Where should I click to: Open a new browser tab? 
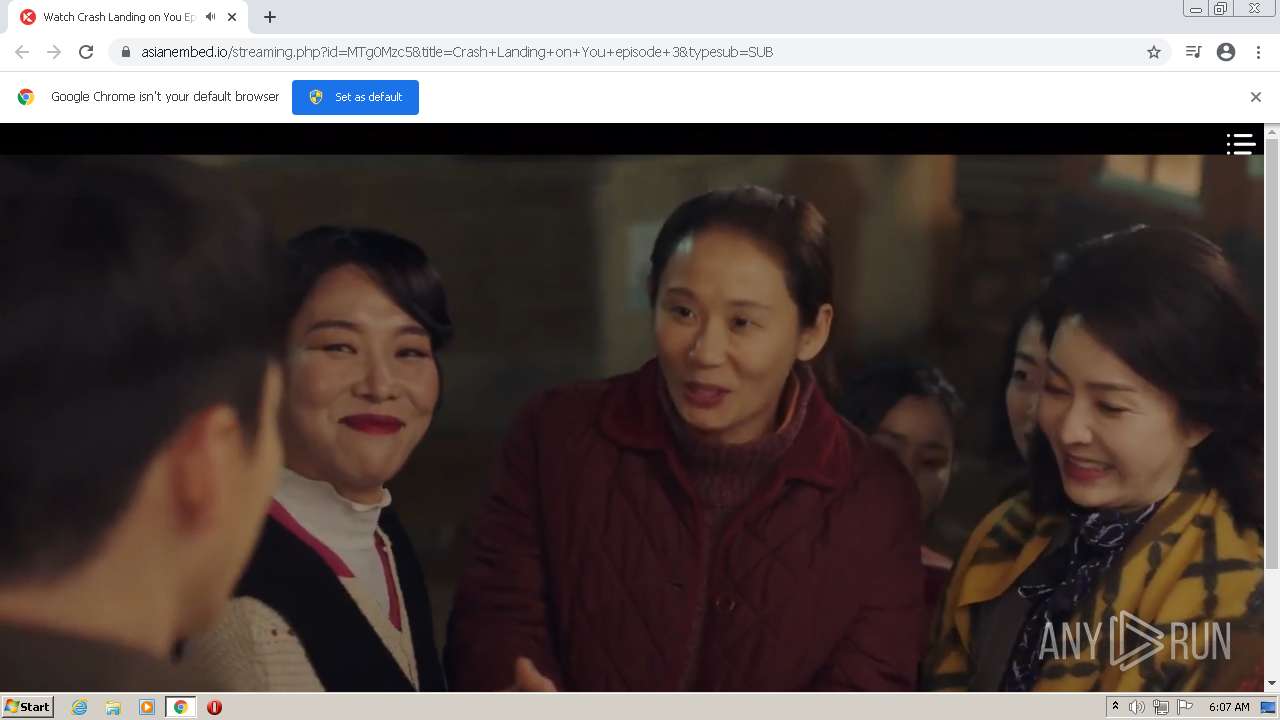tap(270, 17)
